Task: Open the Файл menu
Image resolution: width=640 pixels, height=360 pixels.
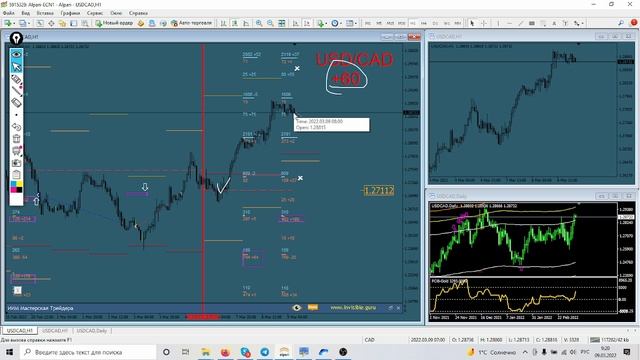Action: (x=9, y=13)
